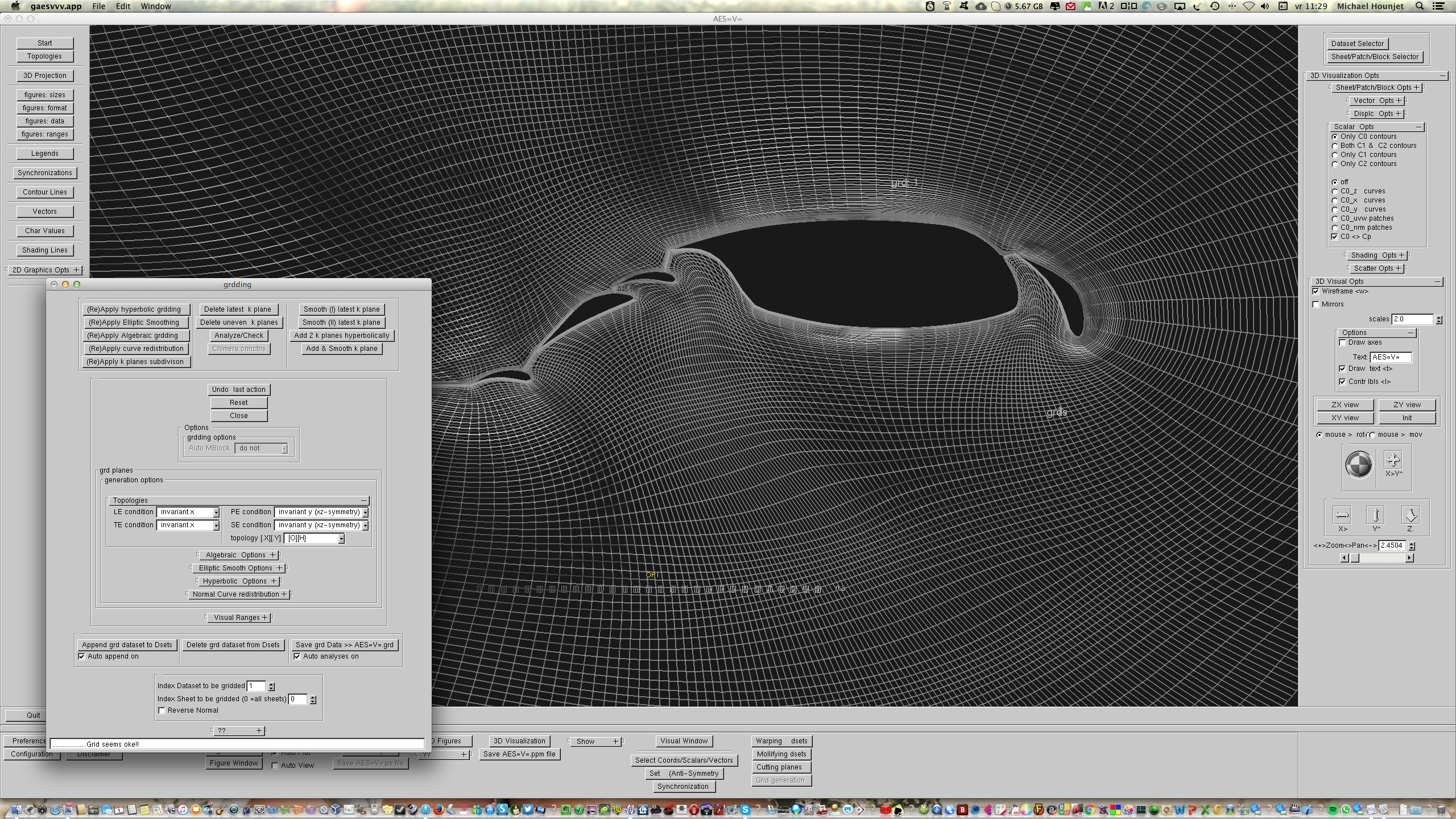
Task: Click the volume speaker menu bar icon
Action: coord(1265,6)
